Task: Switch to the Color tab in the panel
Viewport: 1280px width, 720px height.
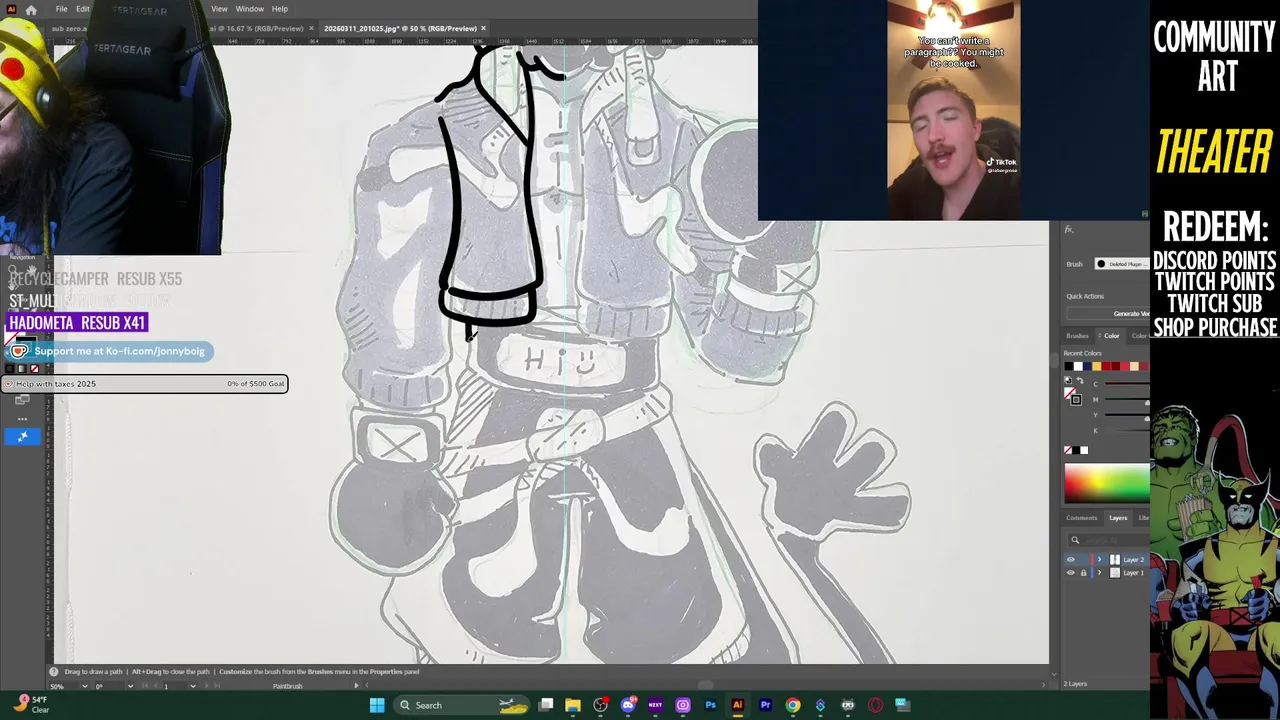Action: point(1111,336)
